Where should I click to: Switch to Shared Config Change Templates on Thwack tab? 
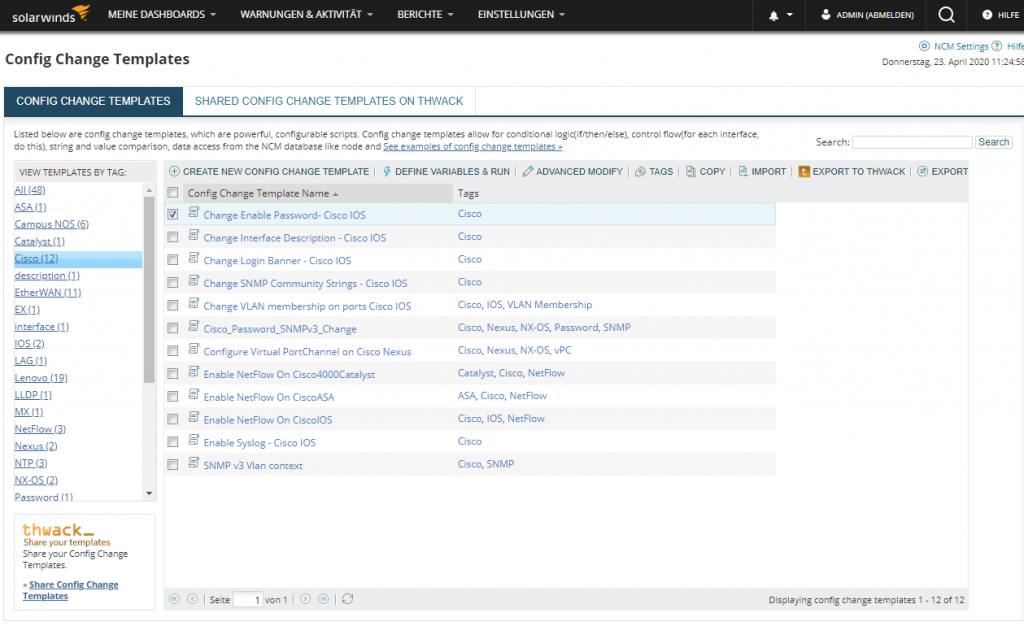(x=329, y=101)
